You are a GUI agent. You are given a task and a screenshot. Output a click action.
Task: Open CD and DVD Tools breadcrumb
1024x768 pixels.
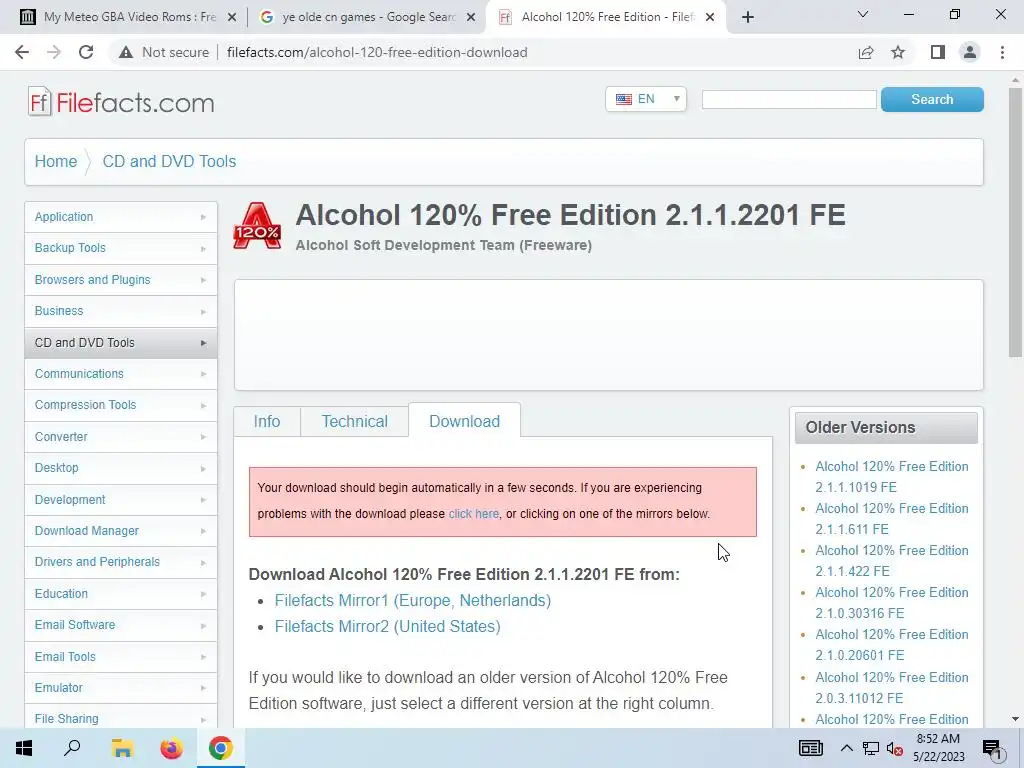(x=169, y=161)
